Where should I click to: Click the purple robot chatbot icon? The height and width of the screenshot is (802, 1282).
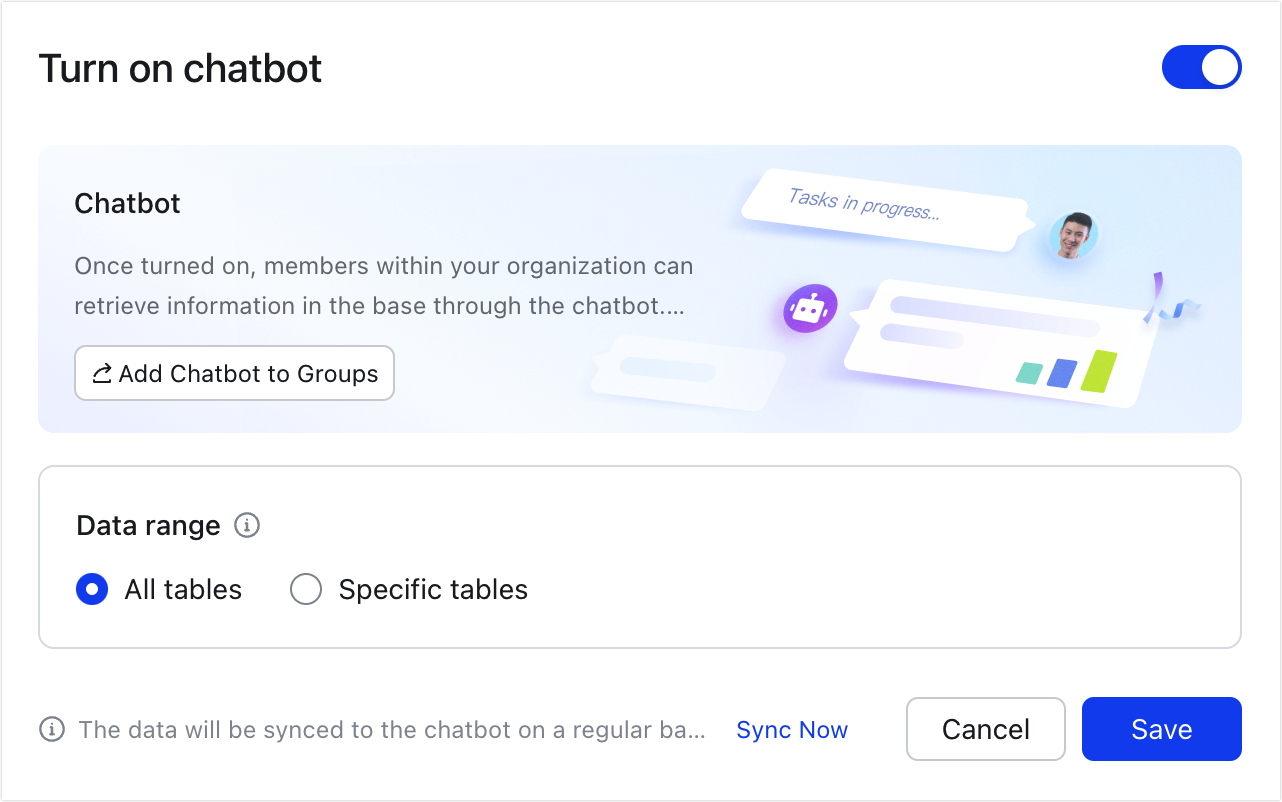point(810,308)
